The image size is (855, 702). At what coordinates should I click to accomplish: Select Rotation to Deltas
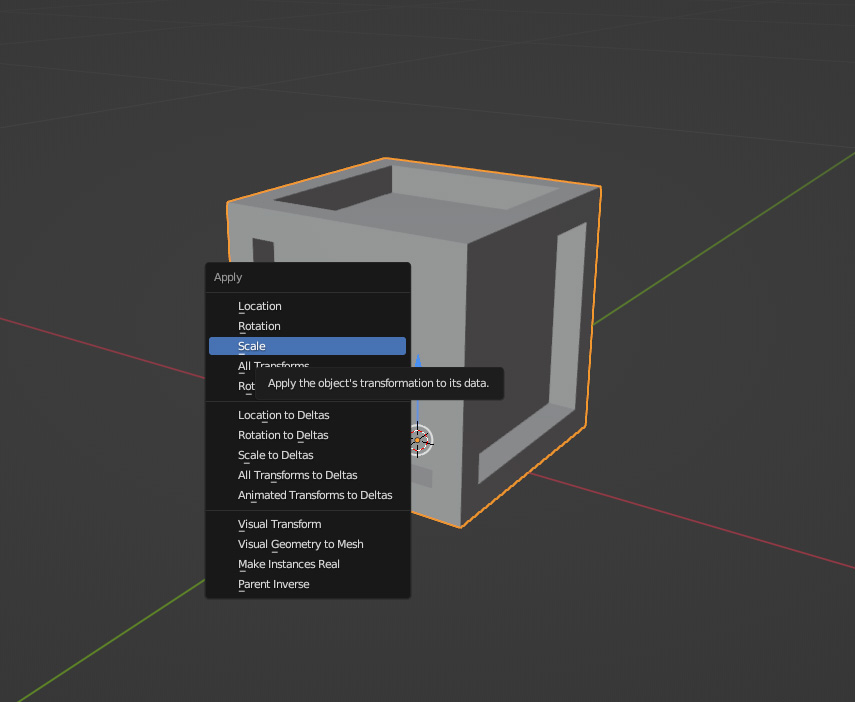(307, 435)
